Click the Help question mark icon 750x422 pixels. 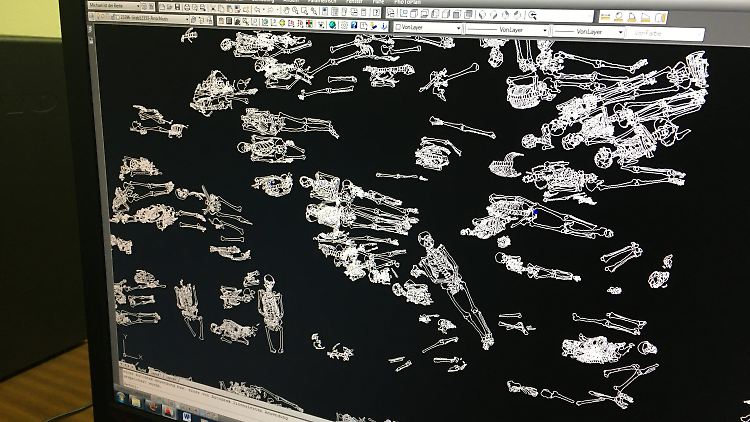click(376, 12)
